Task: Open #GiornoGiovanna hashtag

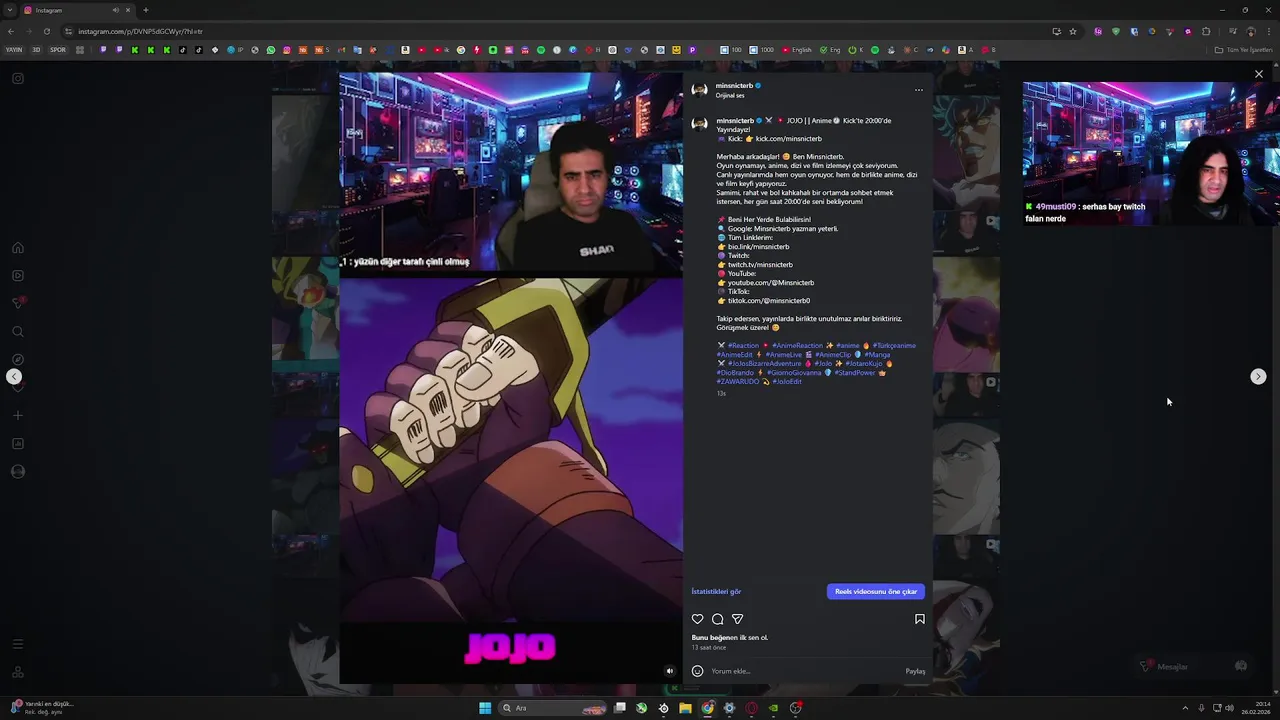Action: pos(794,373)
